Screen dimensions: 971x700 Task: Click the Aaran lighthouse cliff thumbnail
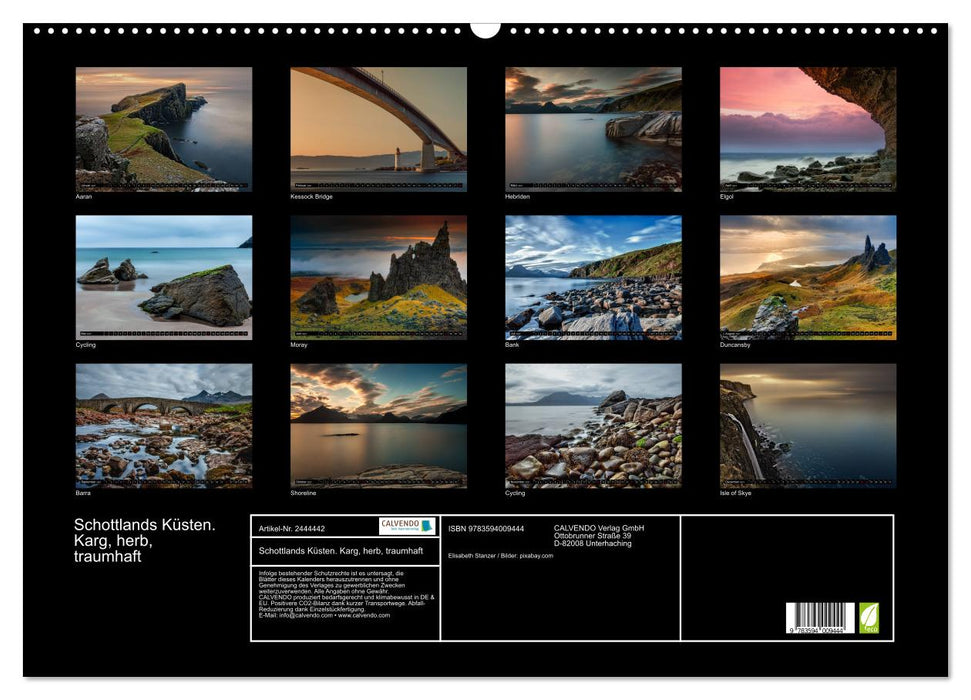tap(163, 129)
